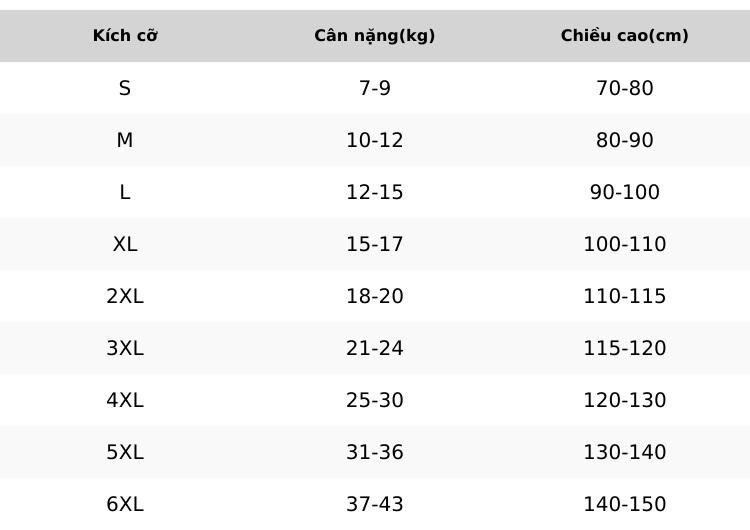The image size is (750, 530).
Task: Click the 110-115 height value
Action: (x=625, y=296)
